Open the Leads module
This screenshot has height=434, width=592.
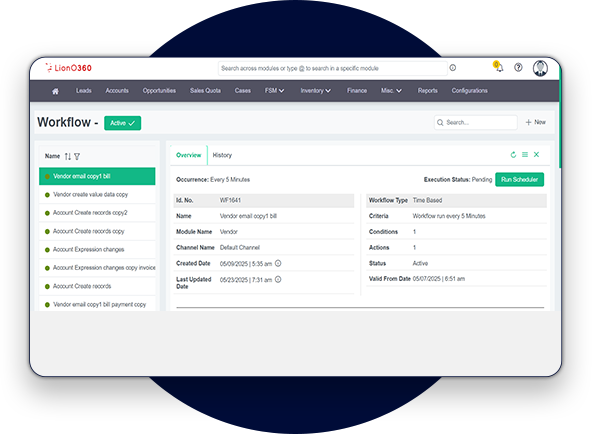(x=83, y=91)
